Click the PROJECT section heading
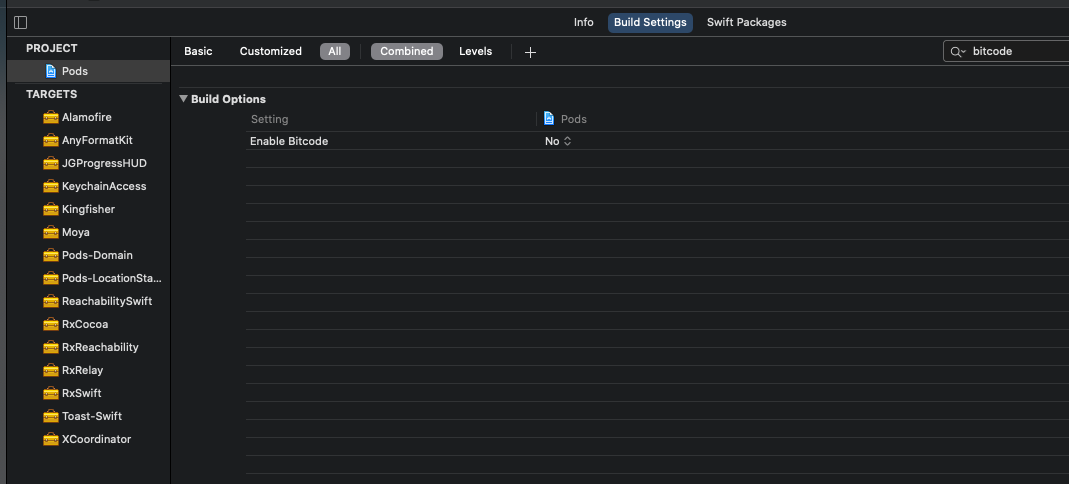1069x484 pixels. (x=52, y=48)
